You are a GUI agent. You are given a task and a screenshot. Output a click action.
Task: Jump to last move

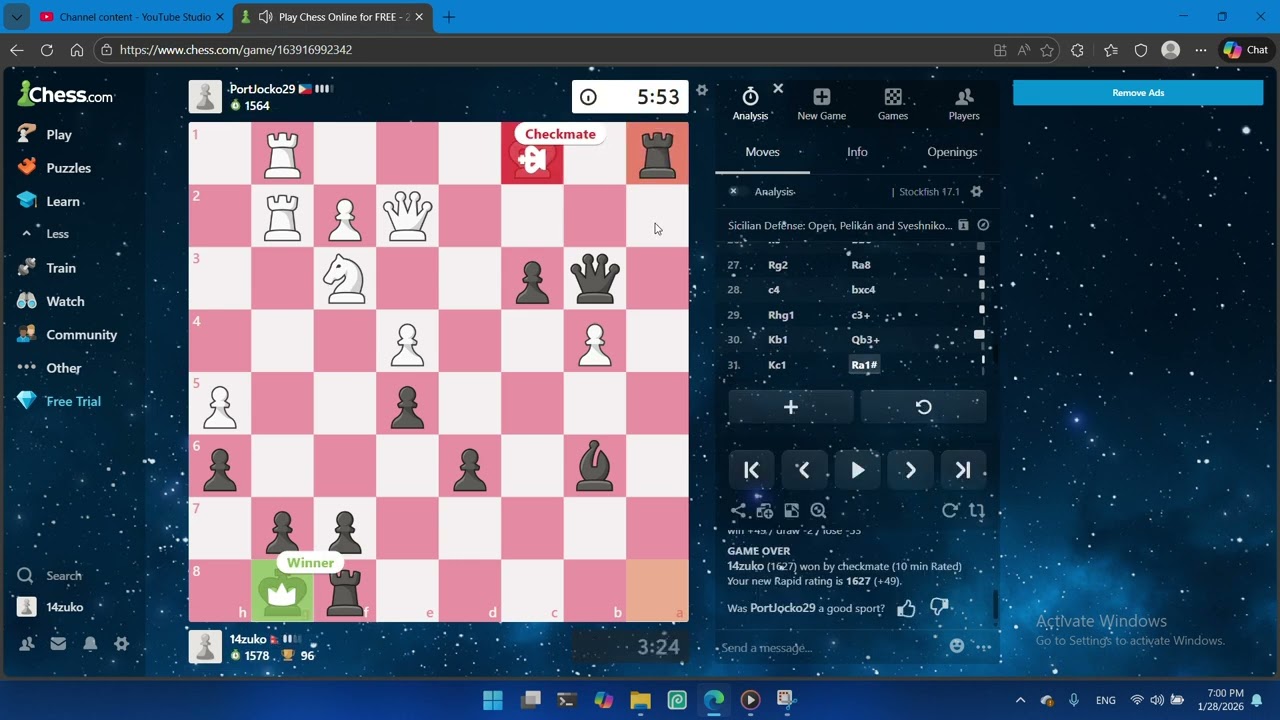coord(963,470)
